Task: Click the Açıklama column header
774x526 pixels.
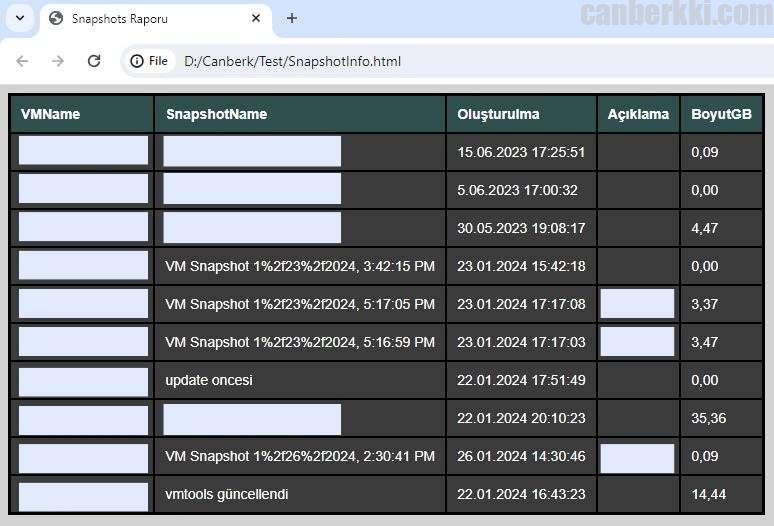Action: (x=638, y=114)
